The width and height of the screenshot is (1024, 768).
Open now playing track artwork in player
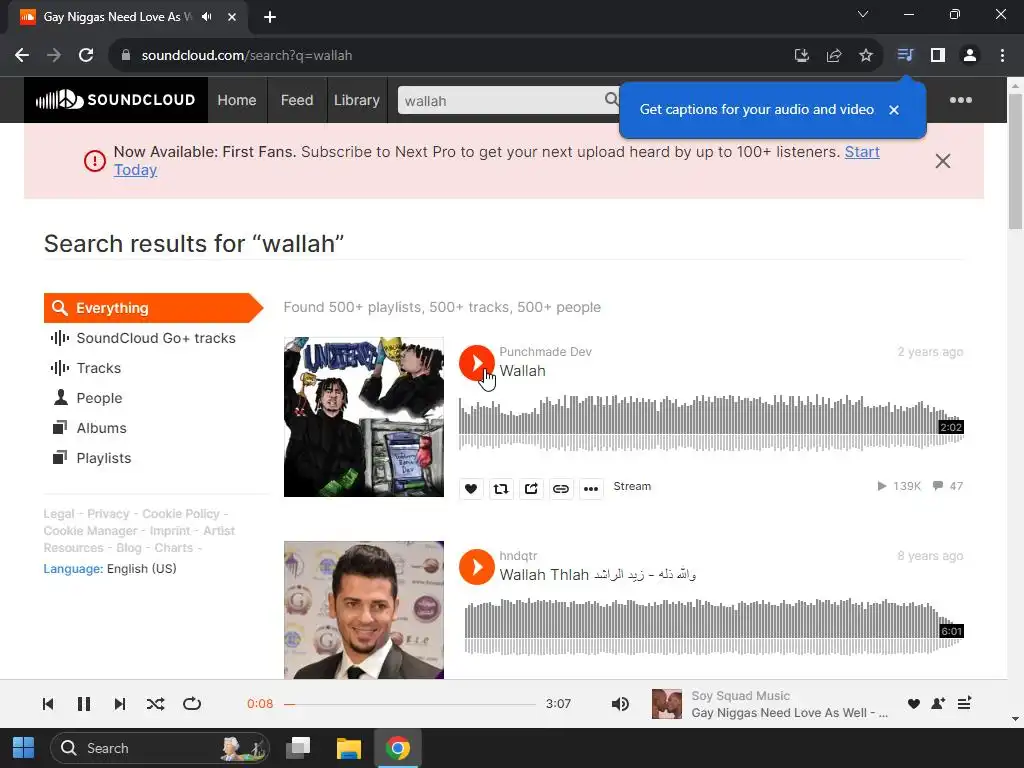667,704
